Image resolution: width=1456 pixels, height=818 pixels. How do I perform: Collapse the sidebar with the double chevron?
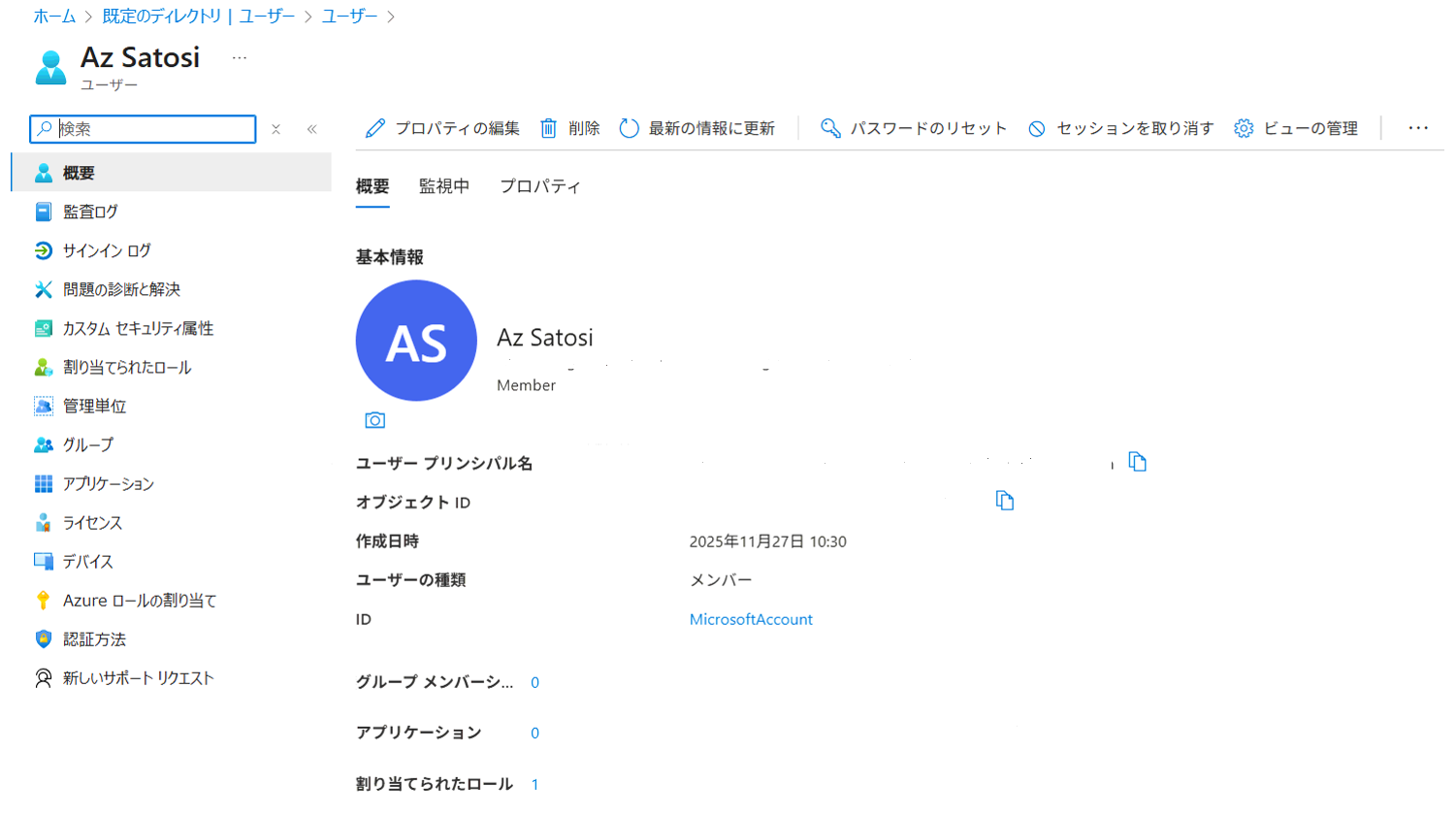click(x=311, y=127)
